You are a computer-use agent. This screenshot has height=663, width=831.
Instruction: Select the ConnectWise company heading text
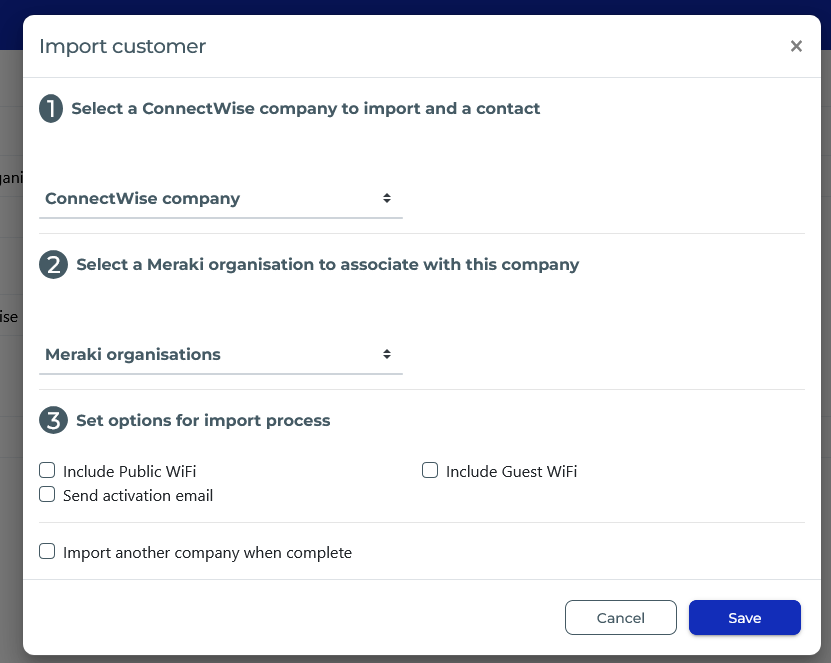306,109
